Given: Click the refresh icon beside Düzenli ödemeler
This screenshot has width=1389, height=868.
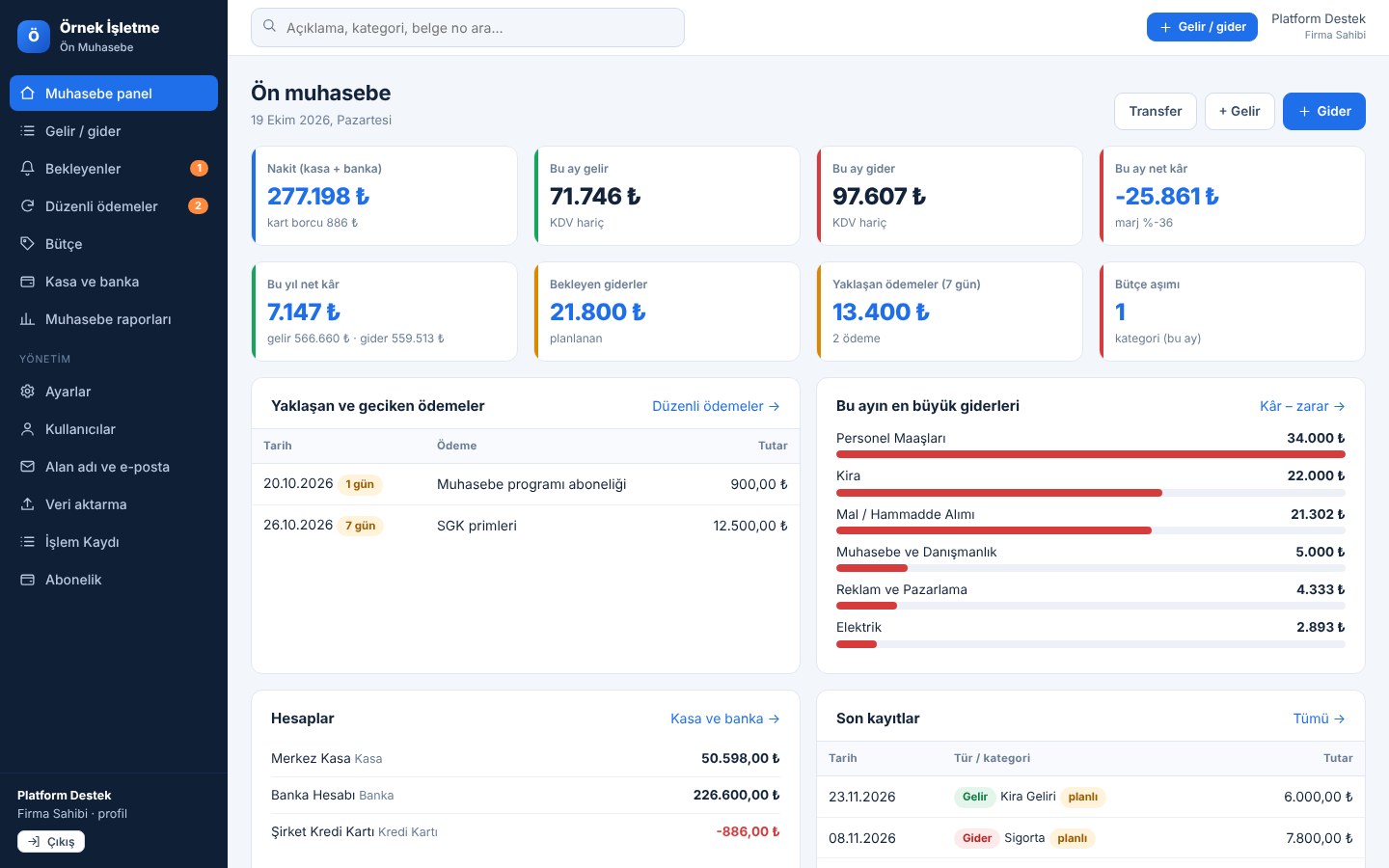Looking at the screenshot, I should point(28,206).
